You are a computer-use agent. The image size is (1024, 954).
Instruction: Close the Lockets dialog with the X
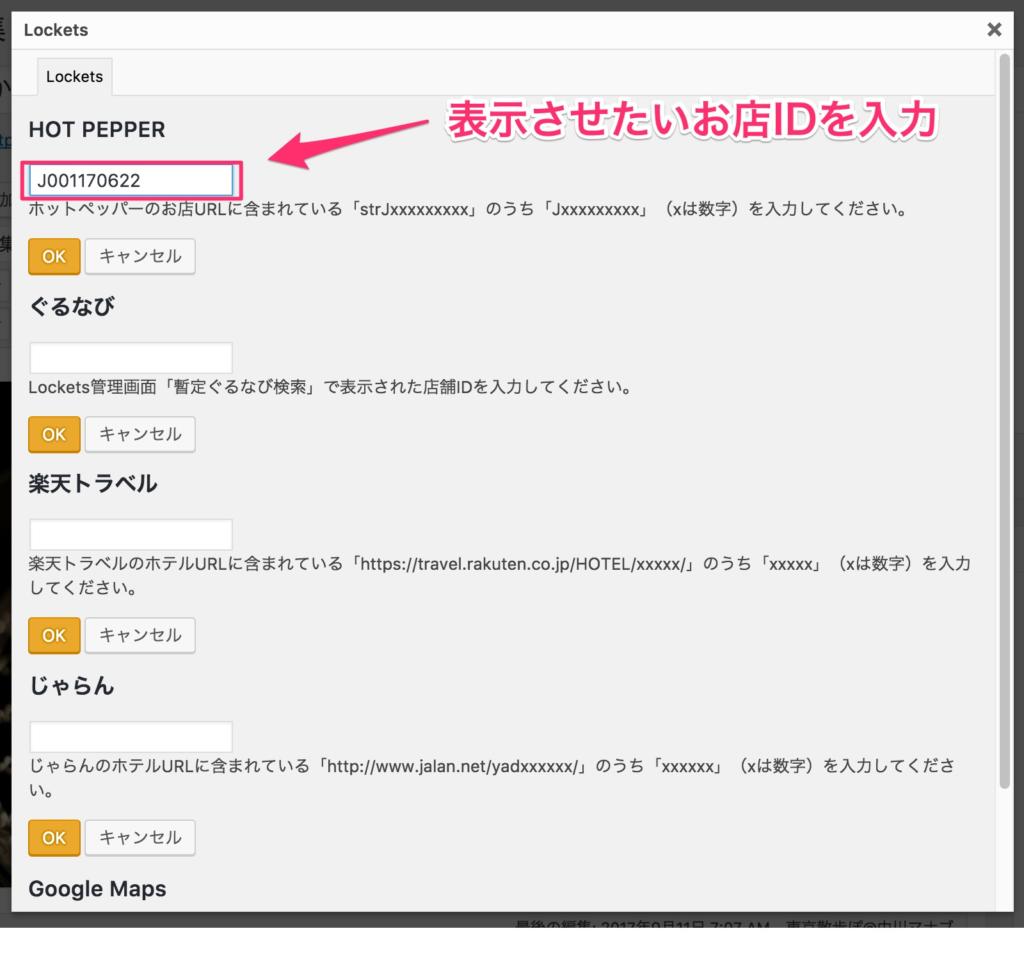tap(993, 30)
